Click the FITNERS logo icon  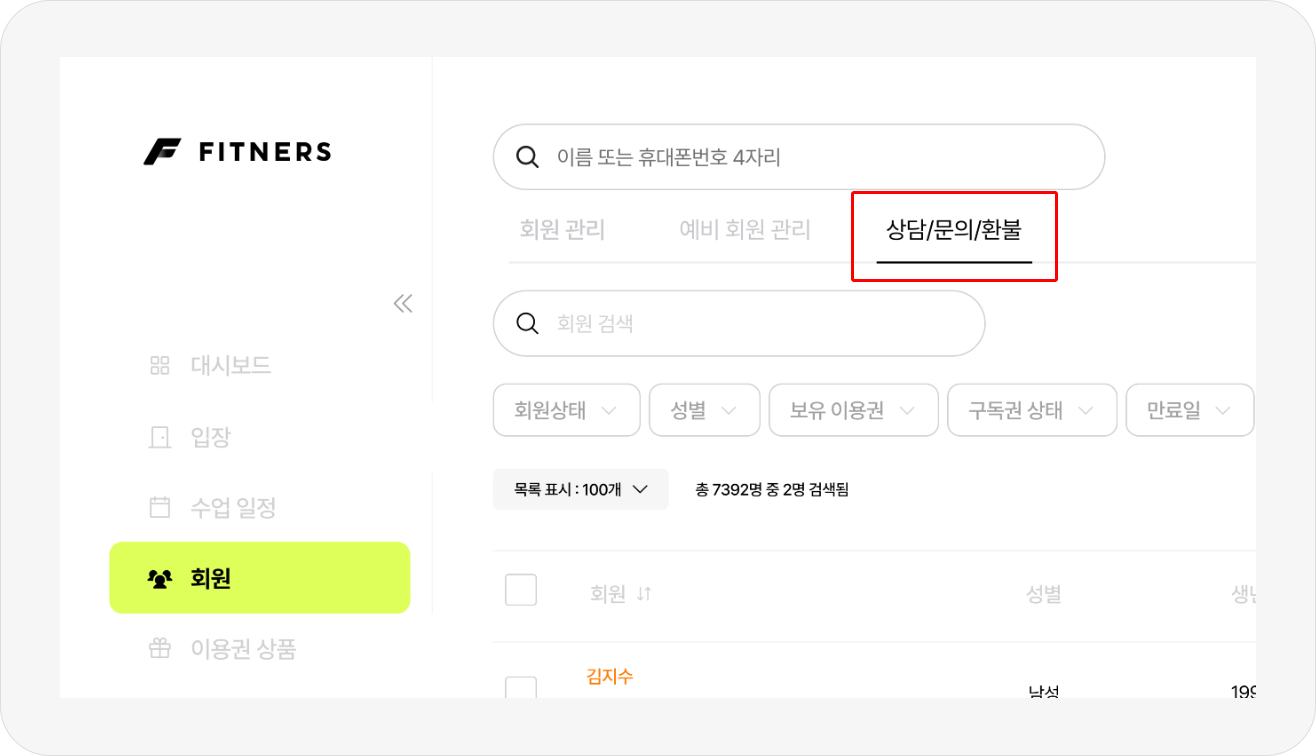coord(161,152)
